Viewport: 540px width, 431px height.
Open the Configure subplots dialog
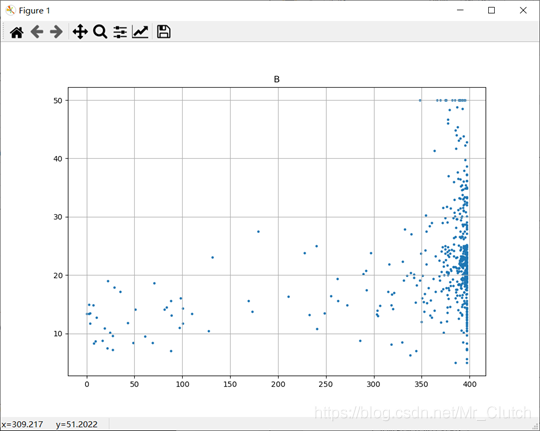(x=120, y=32)
